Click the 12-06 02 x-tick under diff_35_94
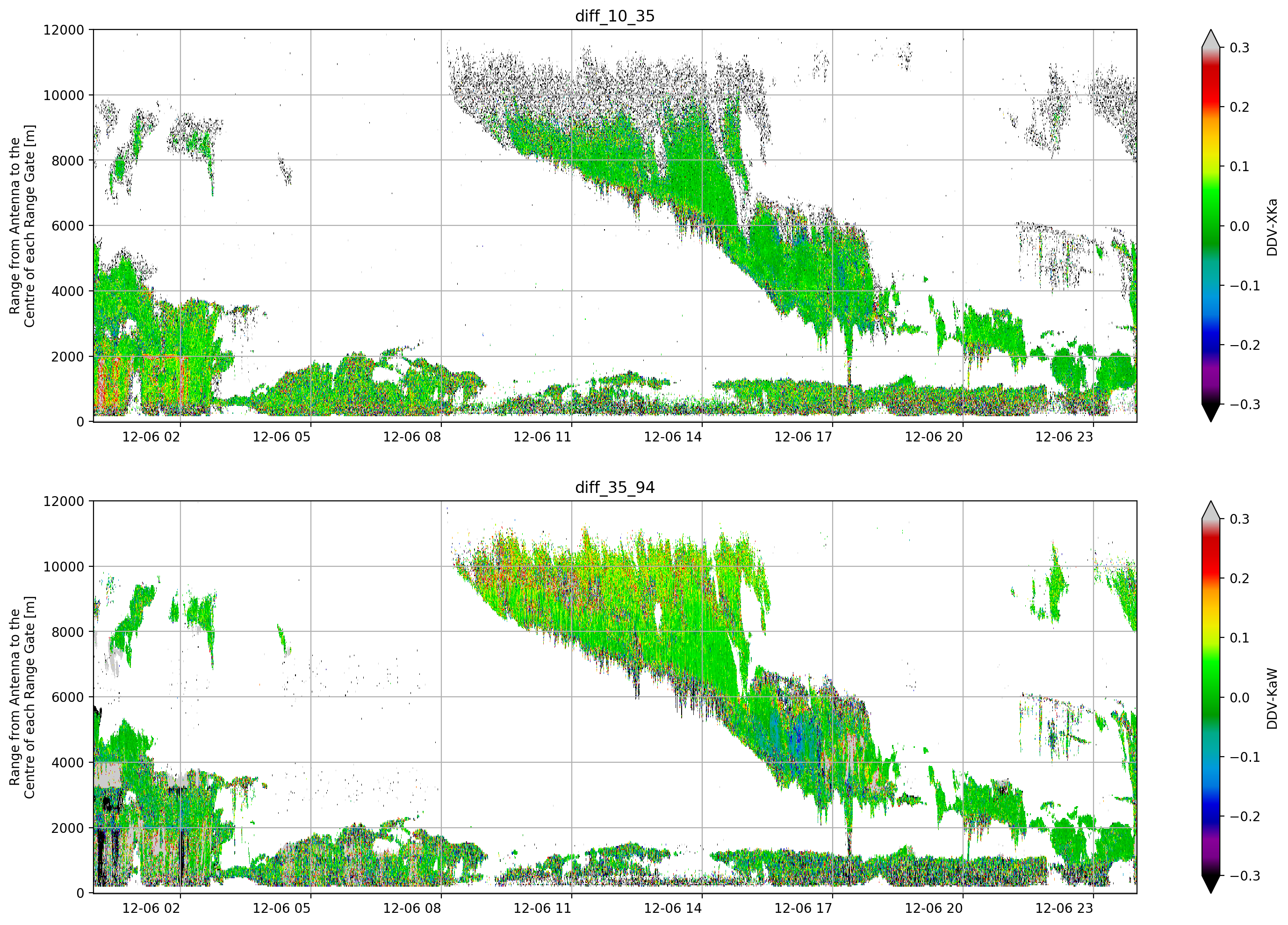Image resolution: width=1288 pixels, height=925 pixels. [151, 909]
